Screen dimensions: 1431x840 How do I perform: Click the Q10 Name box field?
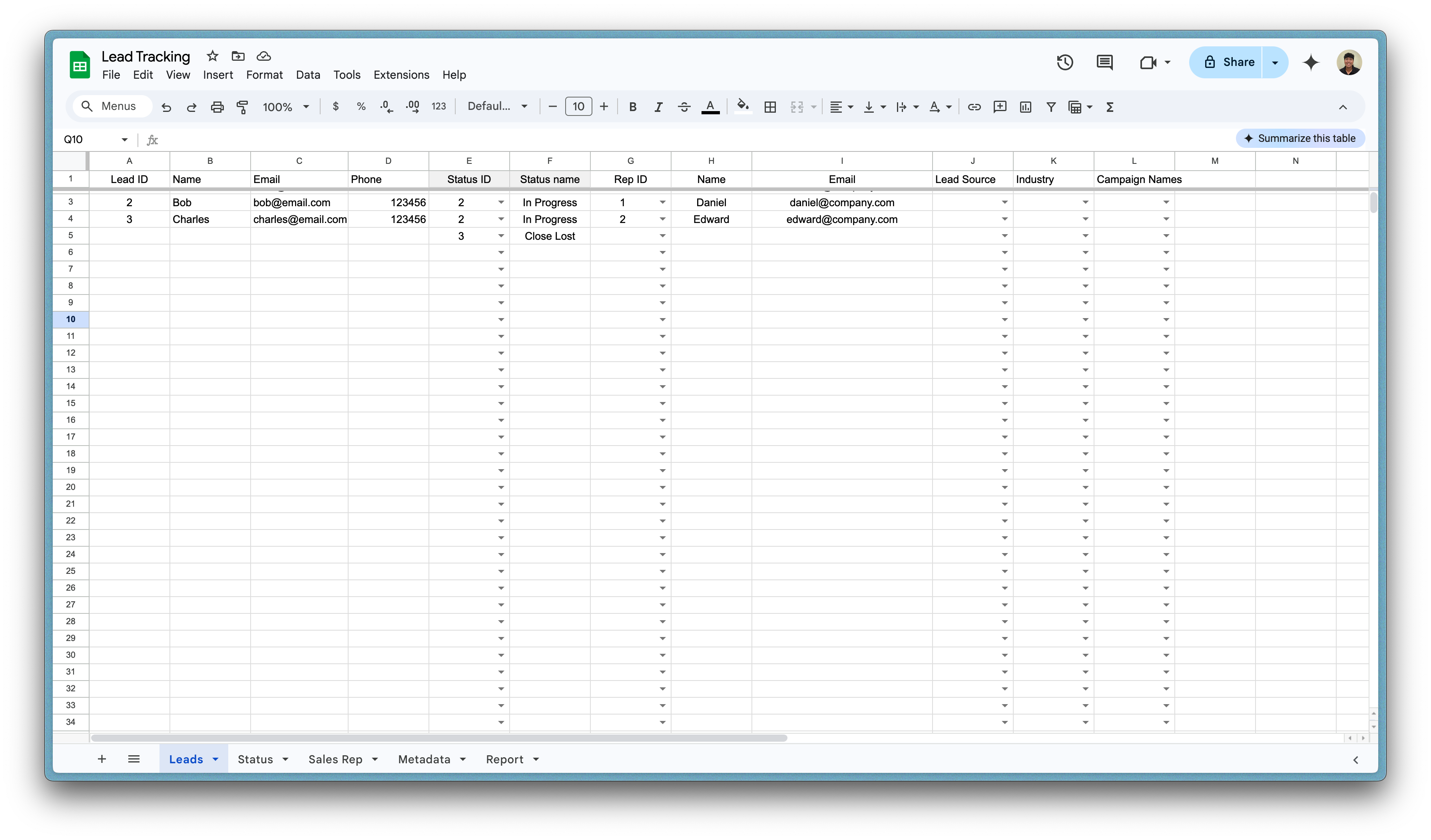(91, 139)
